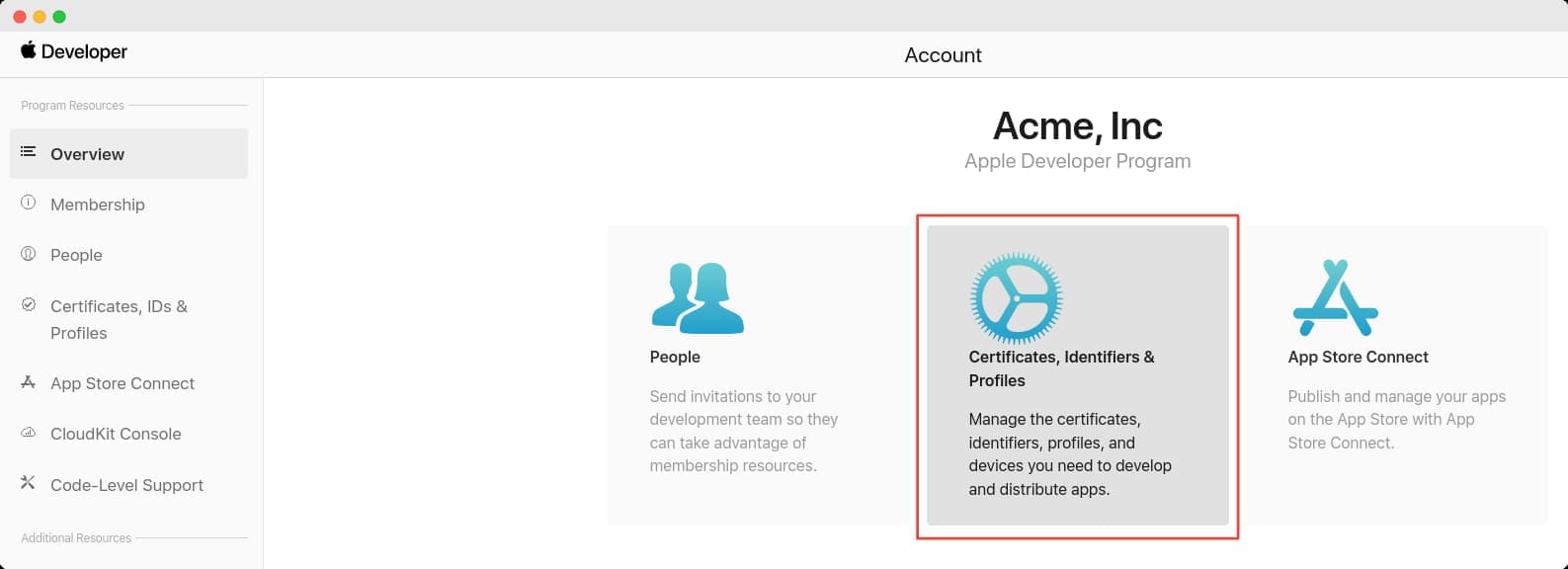Screen dimensions: 1568x569
Task: Click 'Publish and manage your apps' description
Action: tap(1396, 420)
